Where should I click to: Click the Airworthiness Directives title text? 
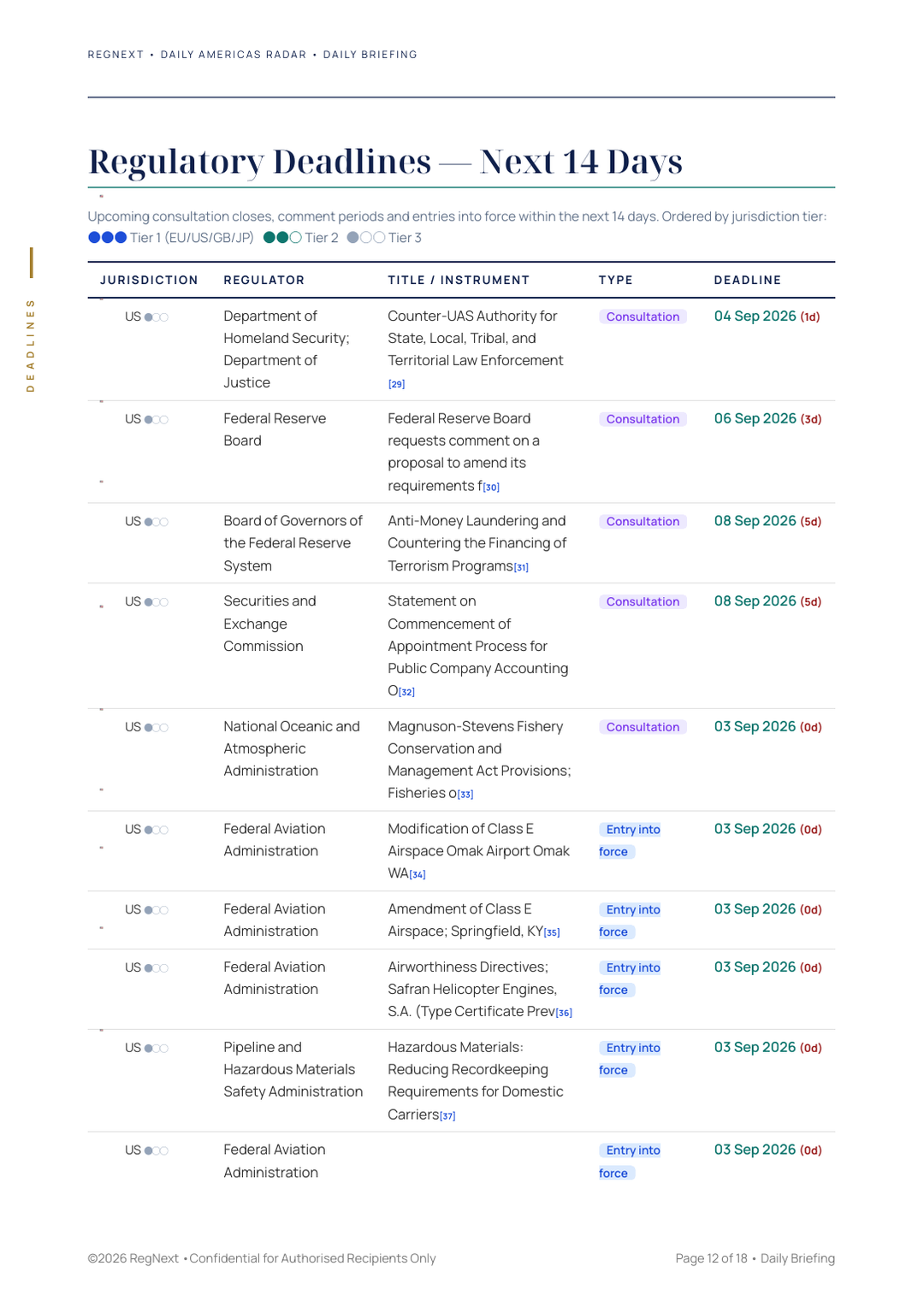pos(471,990)
